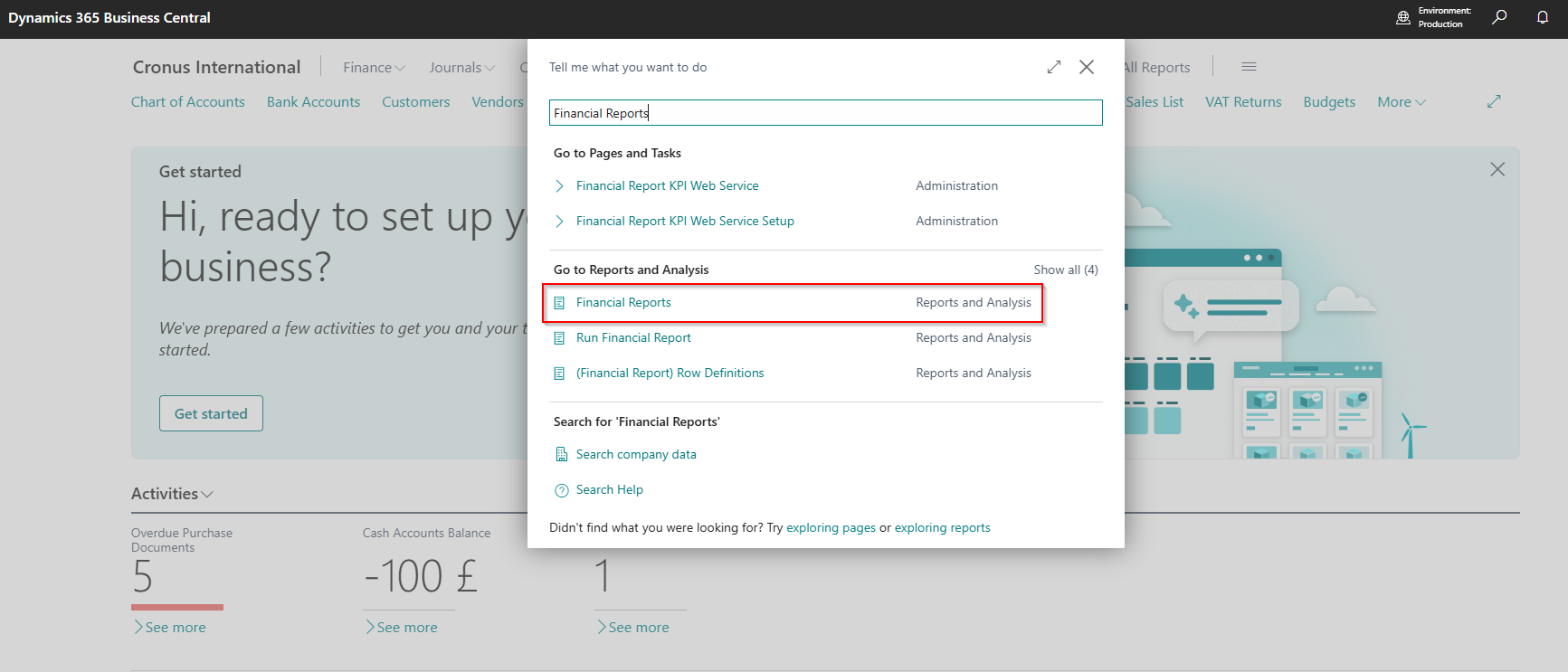Open VAT Returns
The image size is (1568, 672).
(1243, 101)
